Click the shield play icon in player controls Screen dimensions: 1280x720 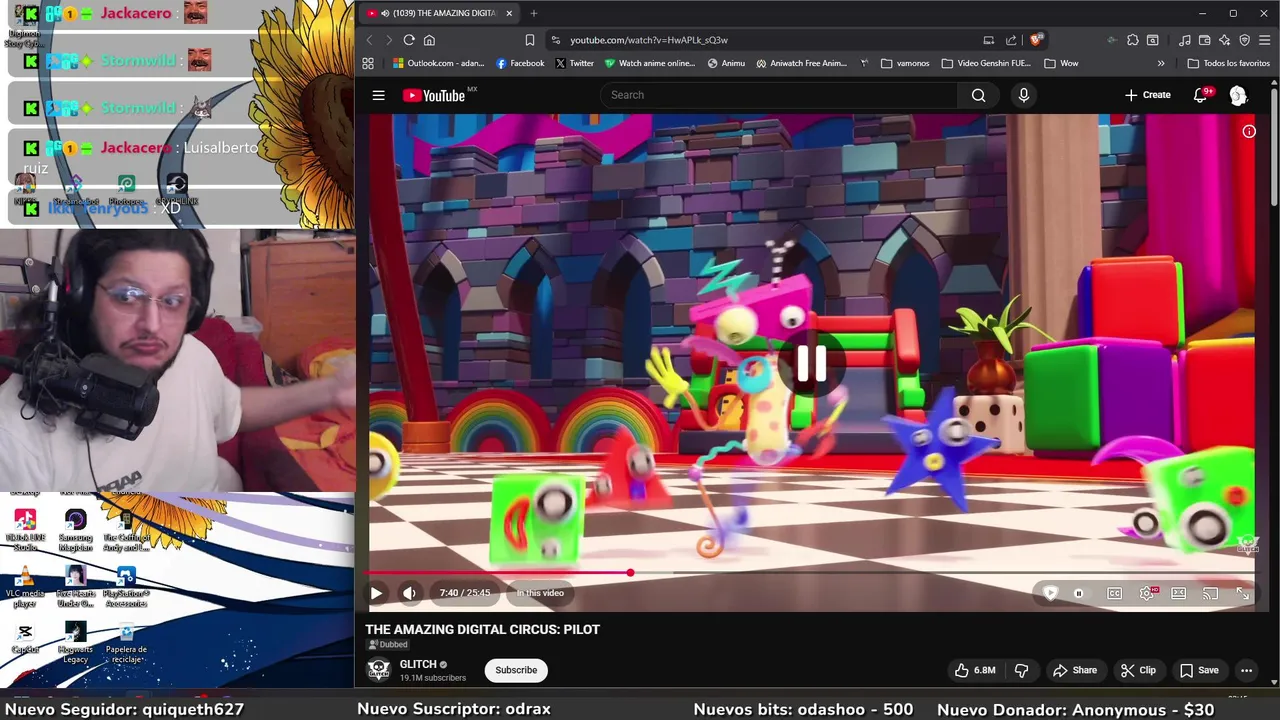[x=1050, y=593]
